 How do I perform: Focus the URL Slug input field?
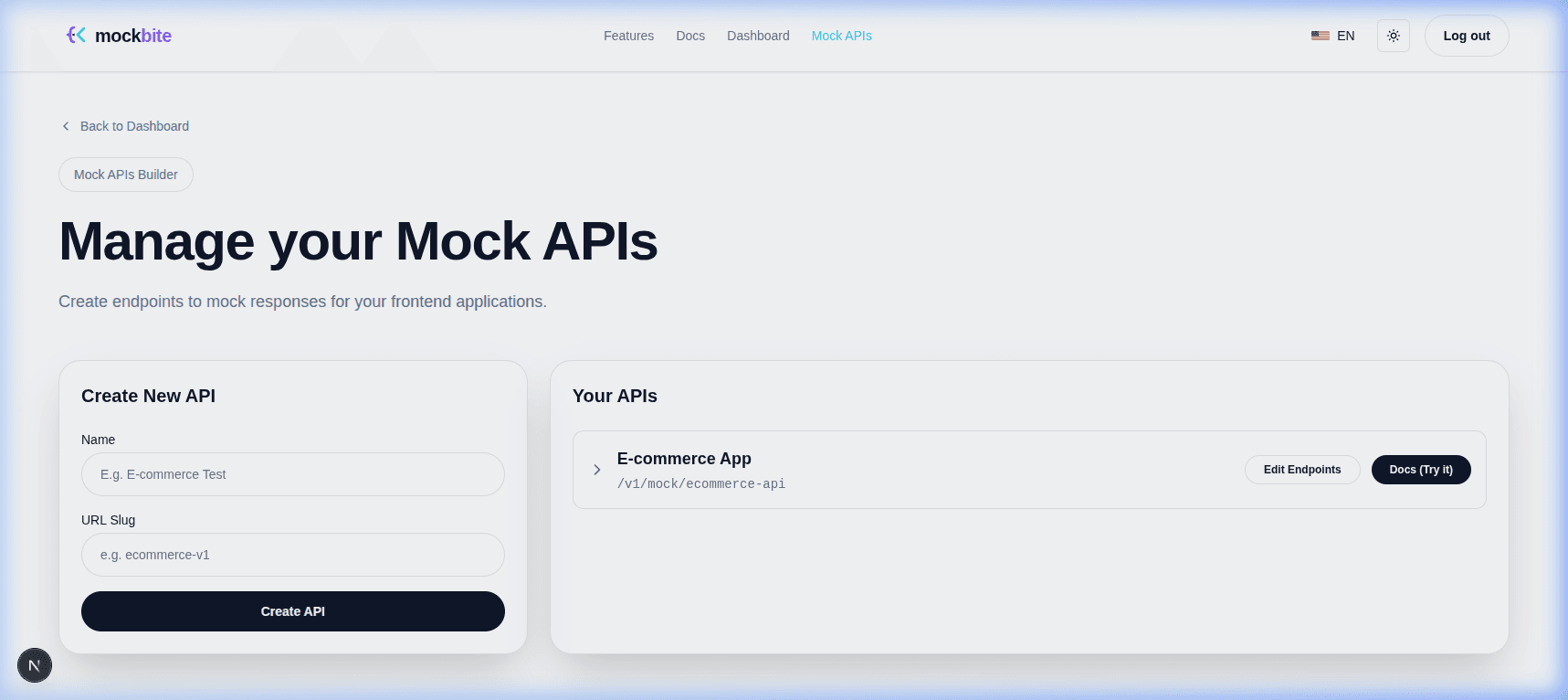pos(293,555)
